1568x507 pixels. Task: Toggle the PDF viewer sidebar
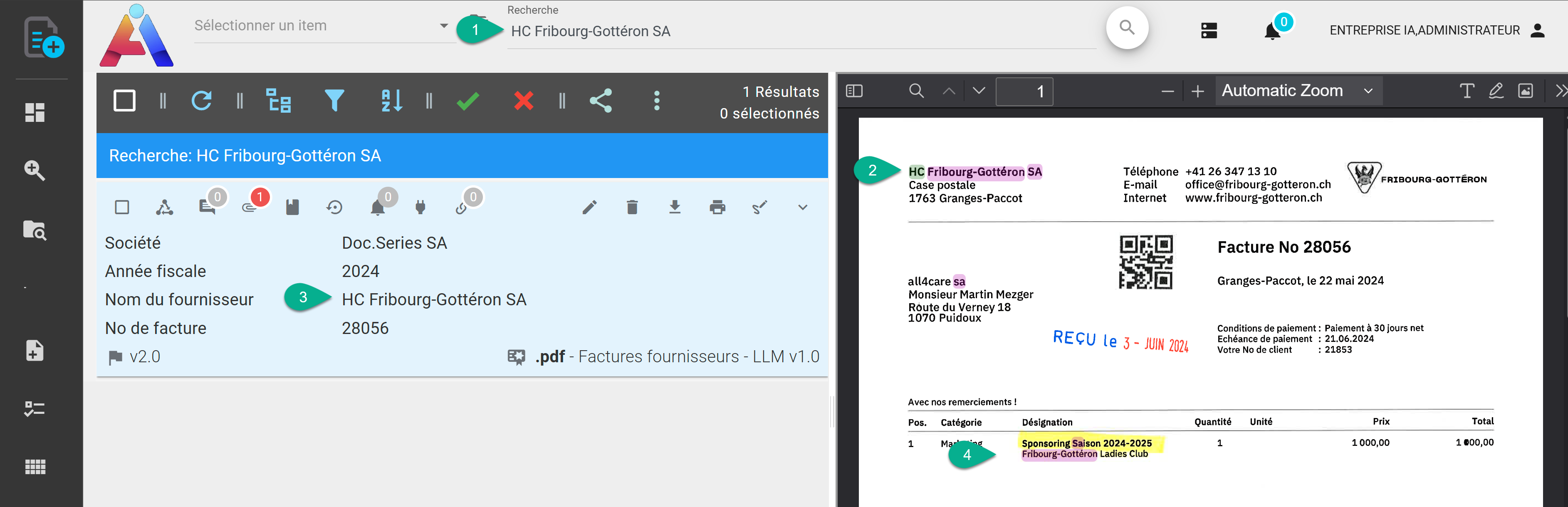coord(854,92)
